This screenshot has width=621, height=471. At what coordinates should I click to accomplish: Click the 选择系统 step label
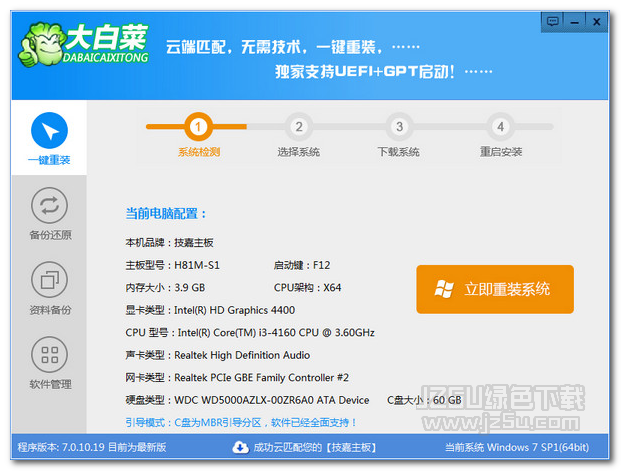(299, 152)
